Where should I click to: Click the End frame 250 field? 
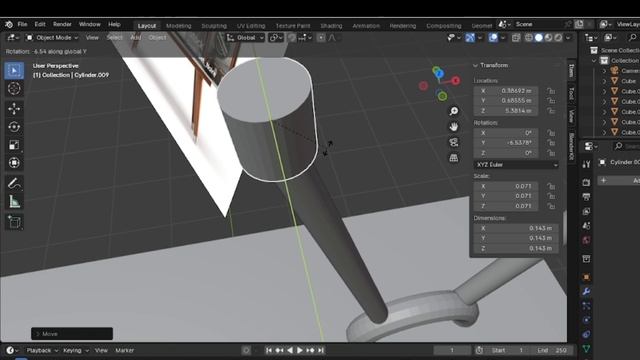point(552,350)
